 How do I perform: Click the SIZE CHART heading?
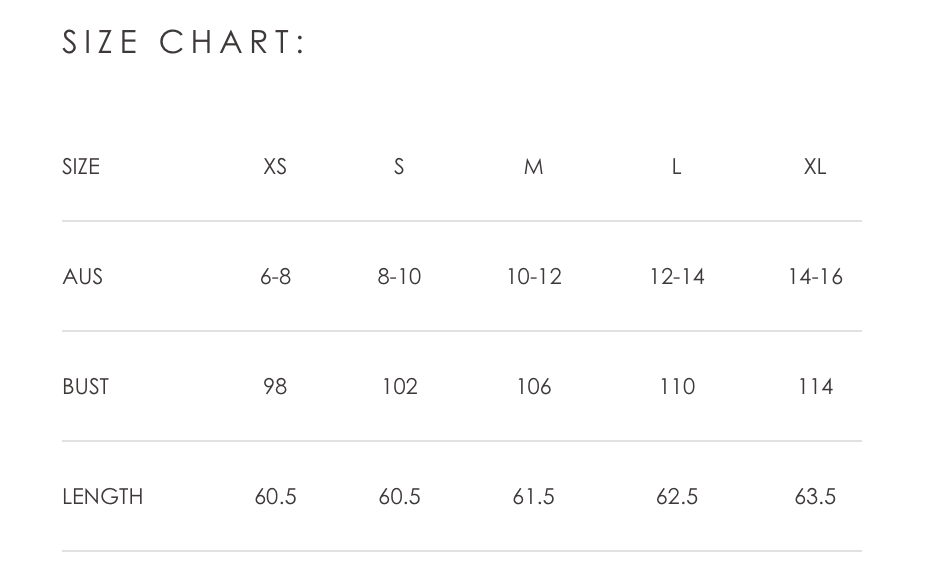[183, 42]
